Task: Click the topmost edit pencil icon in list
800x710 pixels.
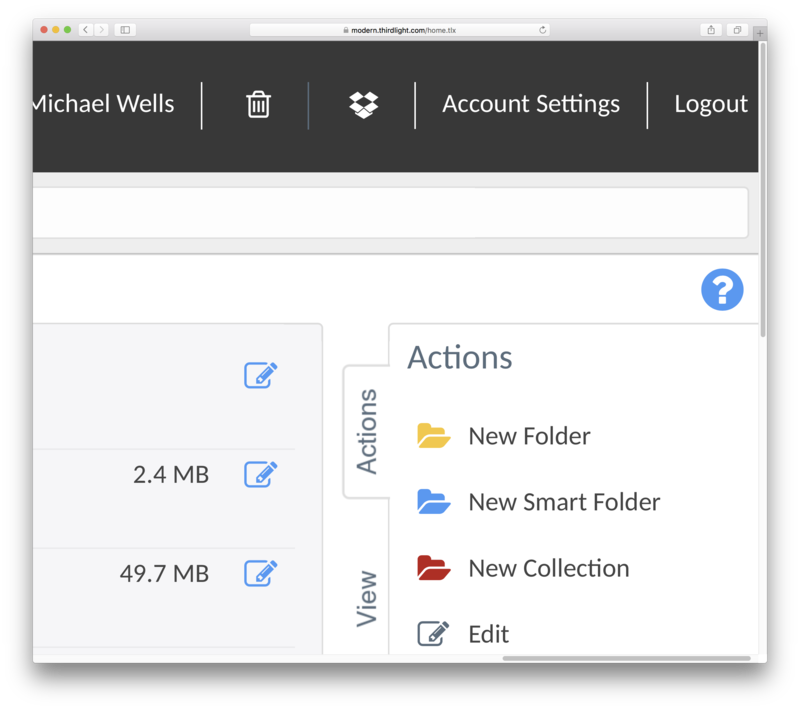Action: tap(261, 375)
